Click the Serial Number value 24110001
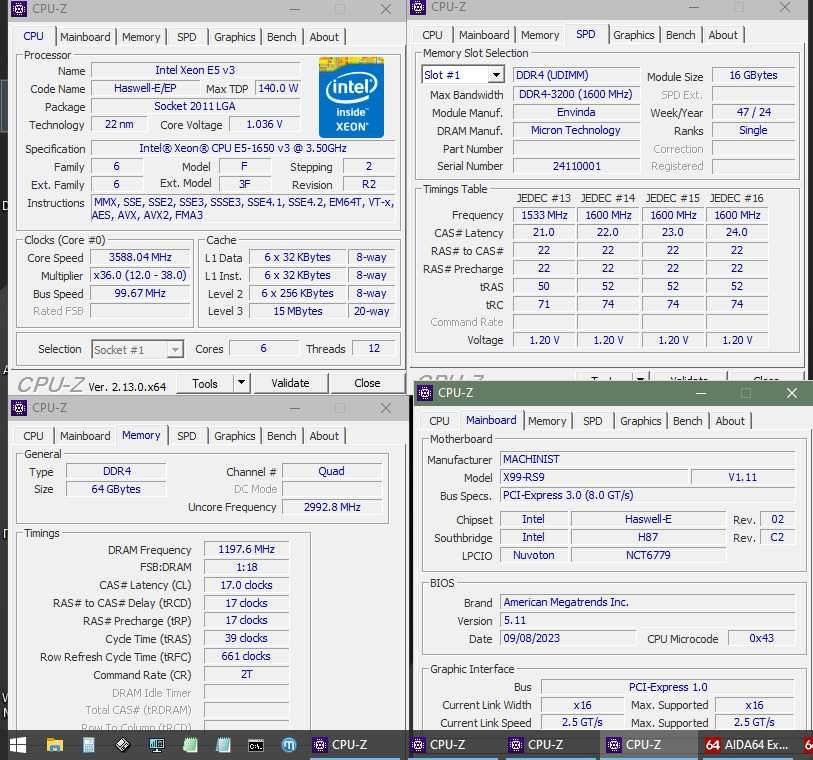The height and width of the screenshot is (760, 813). (576, 166)
